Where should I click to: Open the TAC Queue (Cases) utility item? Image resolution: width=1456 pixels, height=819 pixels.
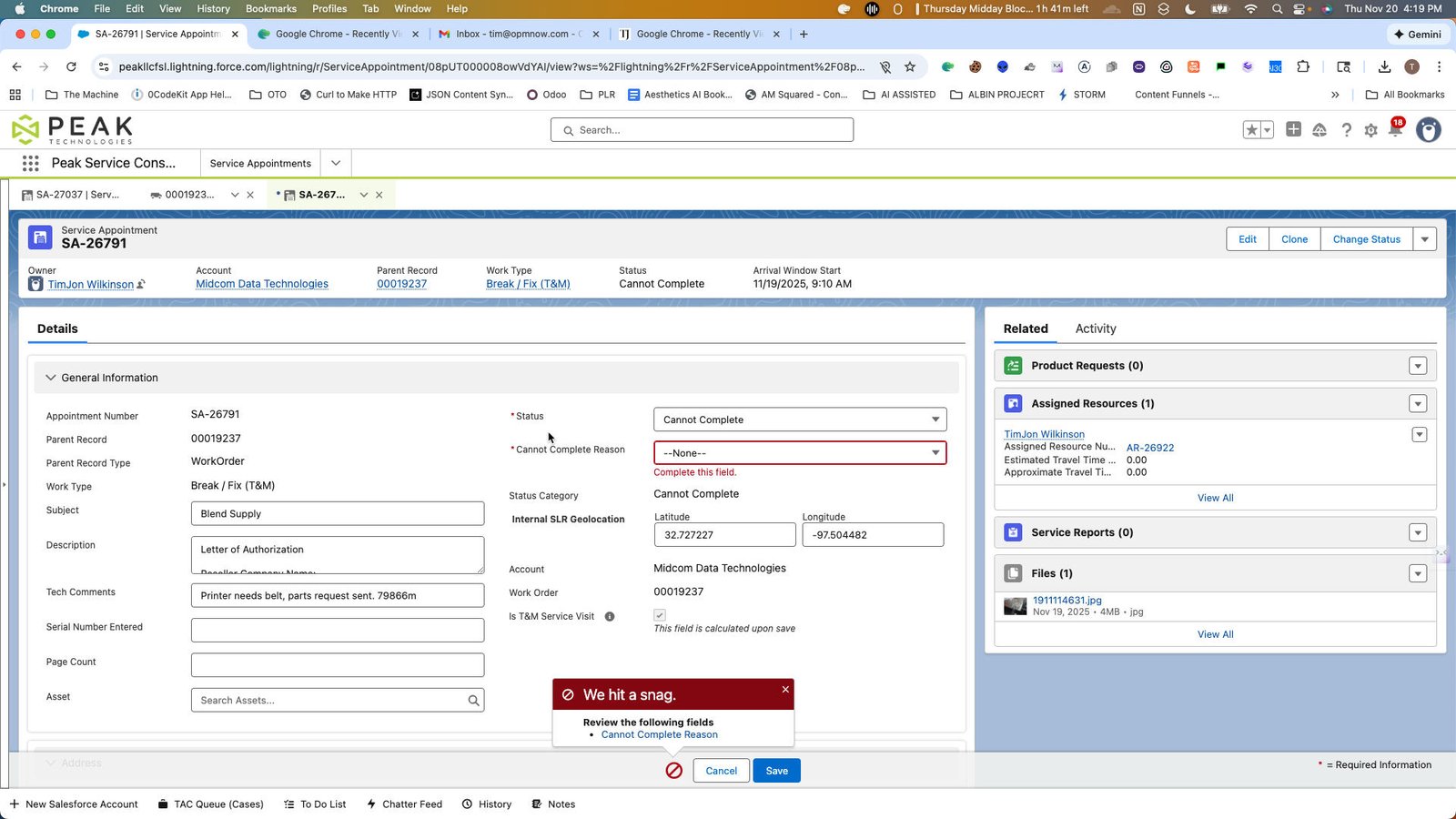[x=210, y=804]
